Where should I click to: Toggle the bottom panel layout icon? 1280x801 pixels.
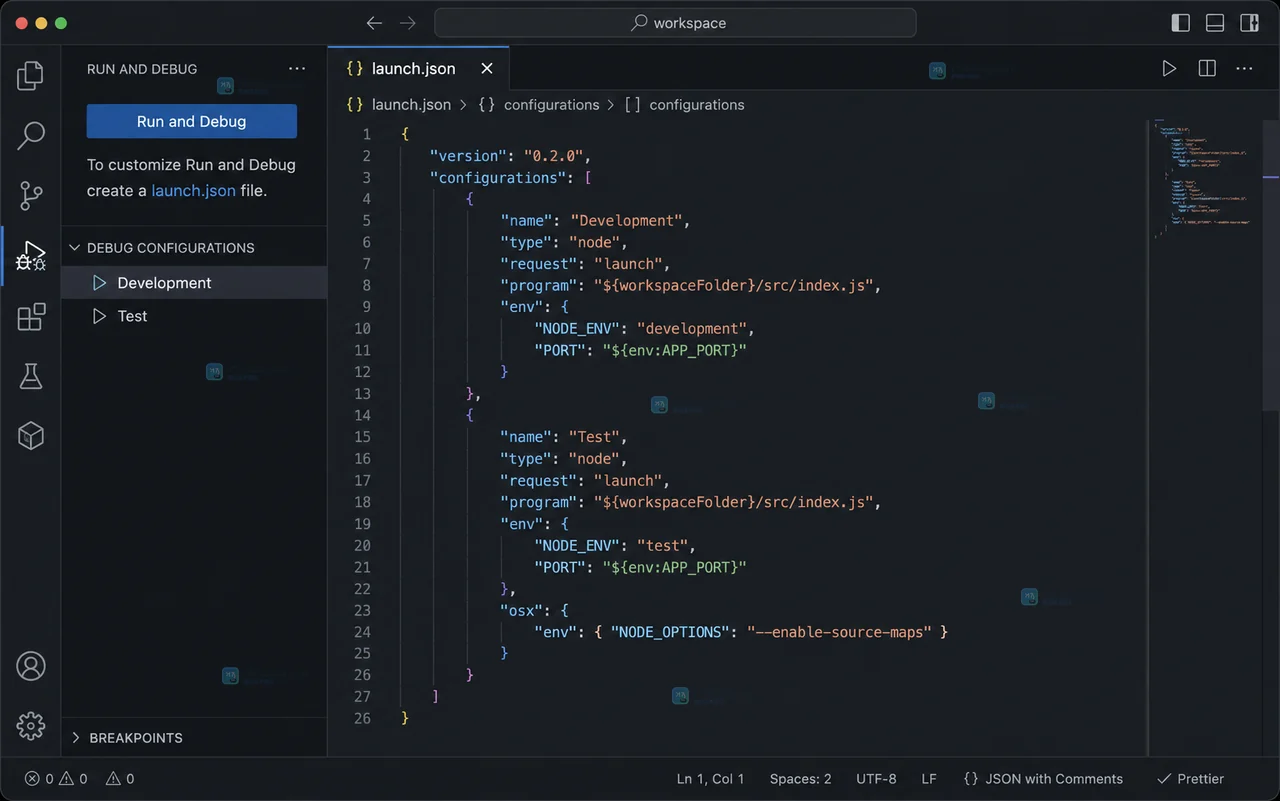click(1215, 23)
